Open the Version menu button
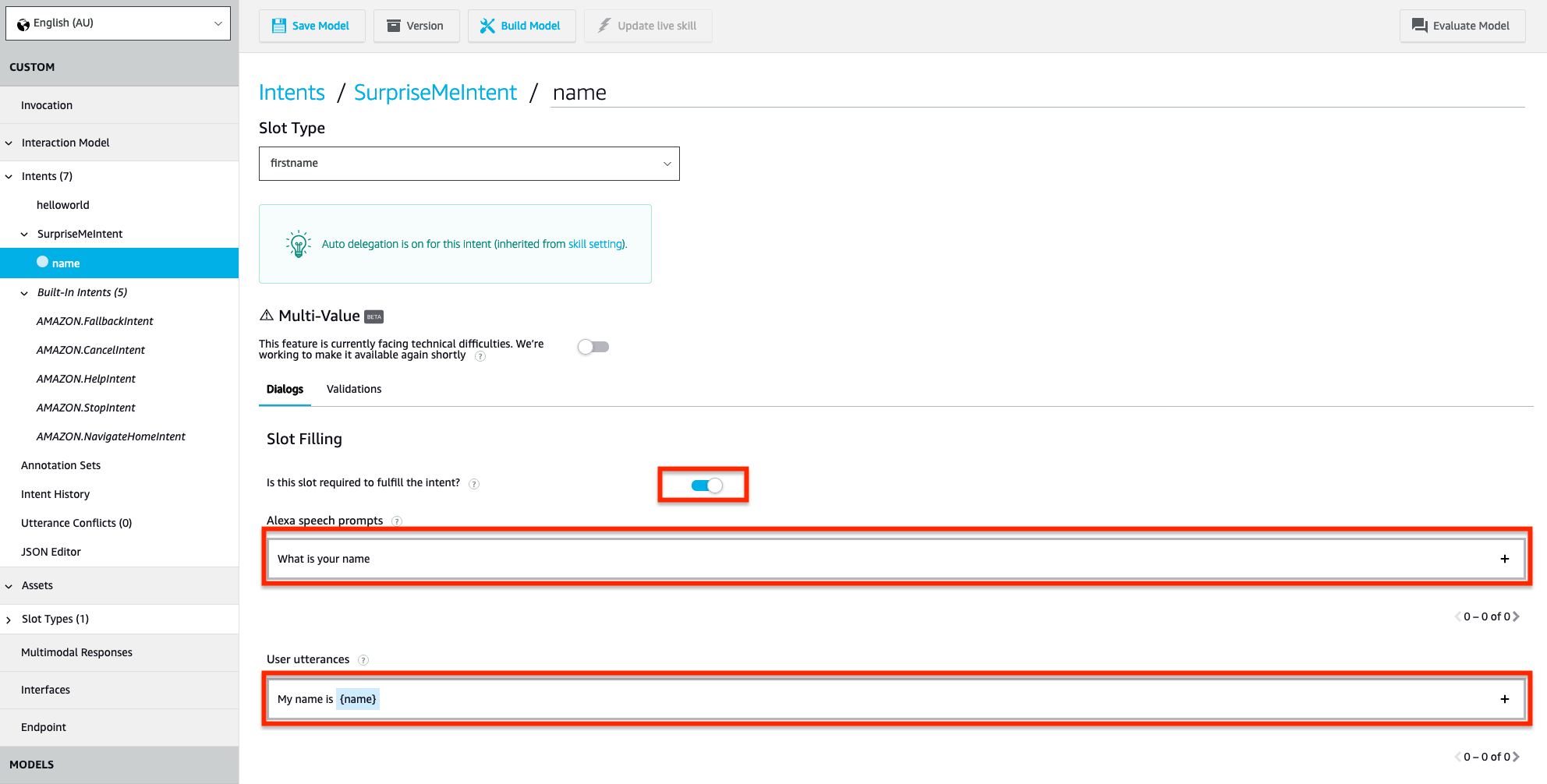1547x784 pixels. (x=416, y=26)
